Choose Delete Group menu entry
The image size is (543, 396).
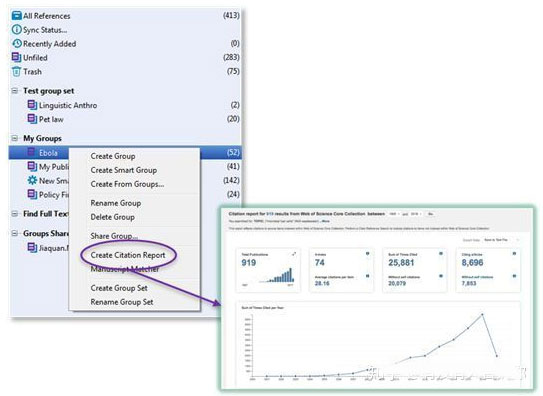coord(113,217)
